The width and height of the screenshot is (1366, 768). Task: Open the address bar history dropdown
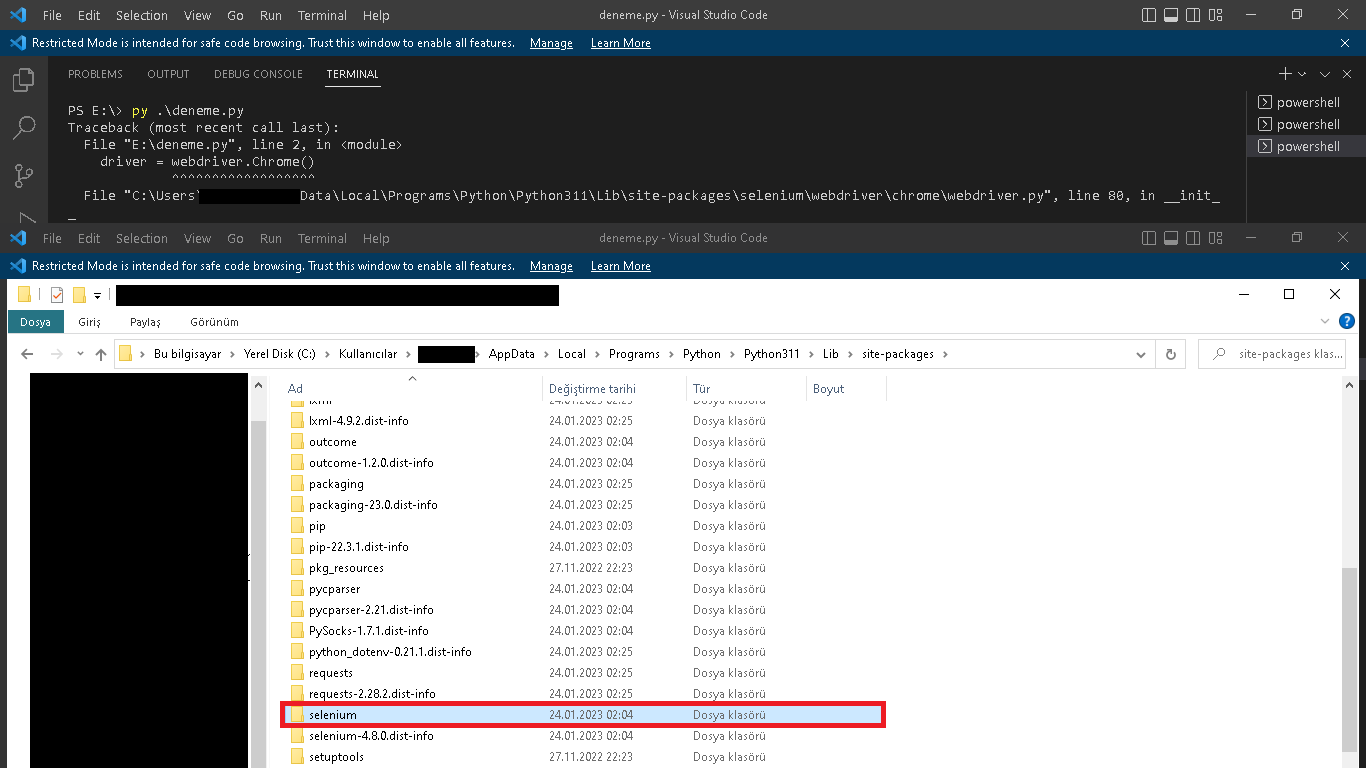(1141, 354)
